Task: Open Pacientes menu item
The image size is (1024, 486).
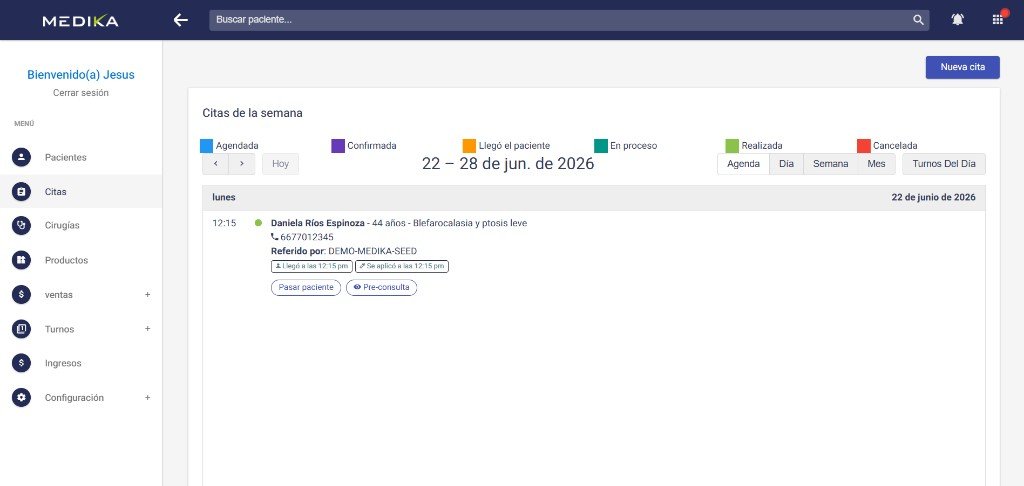Action: pyautogui.click(x=81, y=157)
